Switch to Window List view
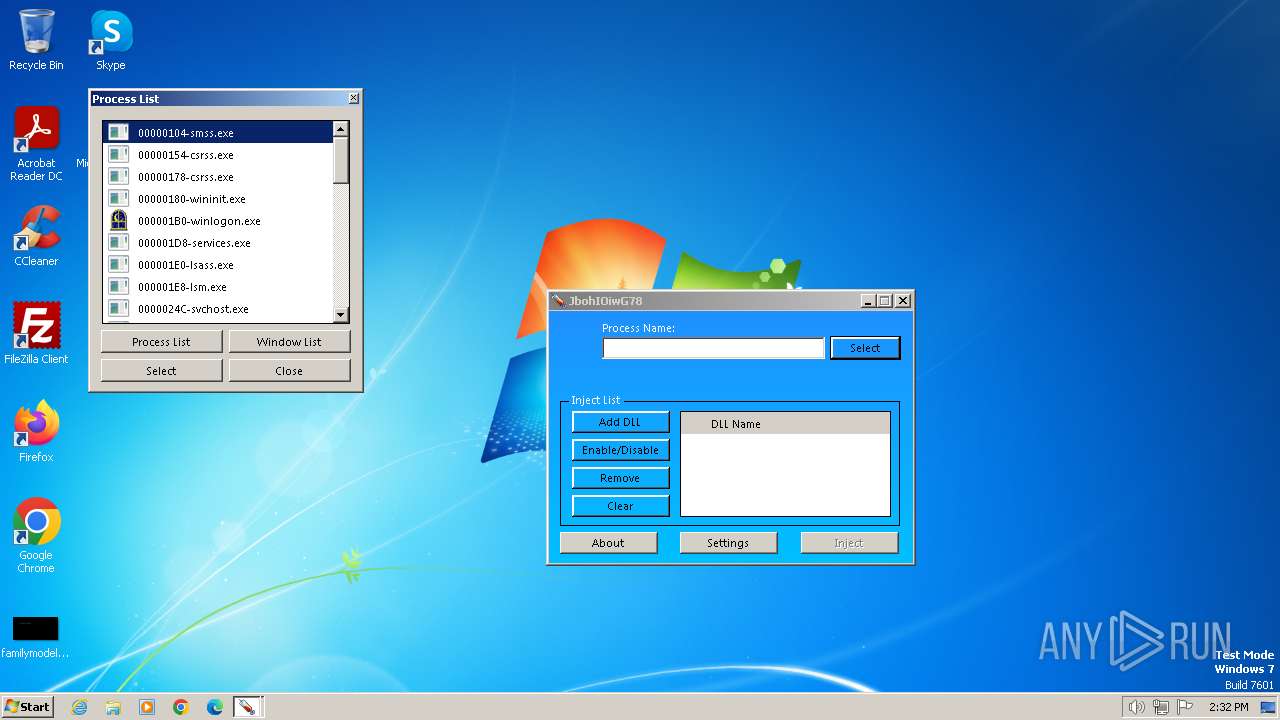This screenshot has width=1280, height=720. 289,341
